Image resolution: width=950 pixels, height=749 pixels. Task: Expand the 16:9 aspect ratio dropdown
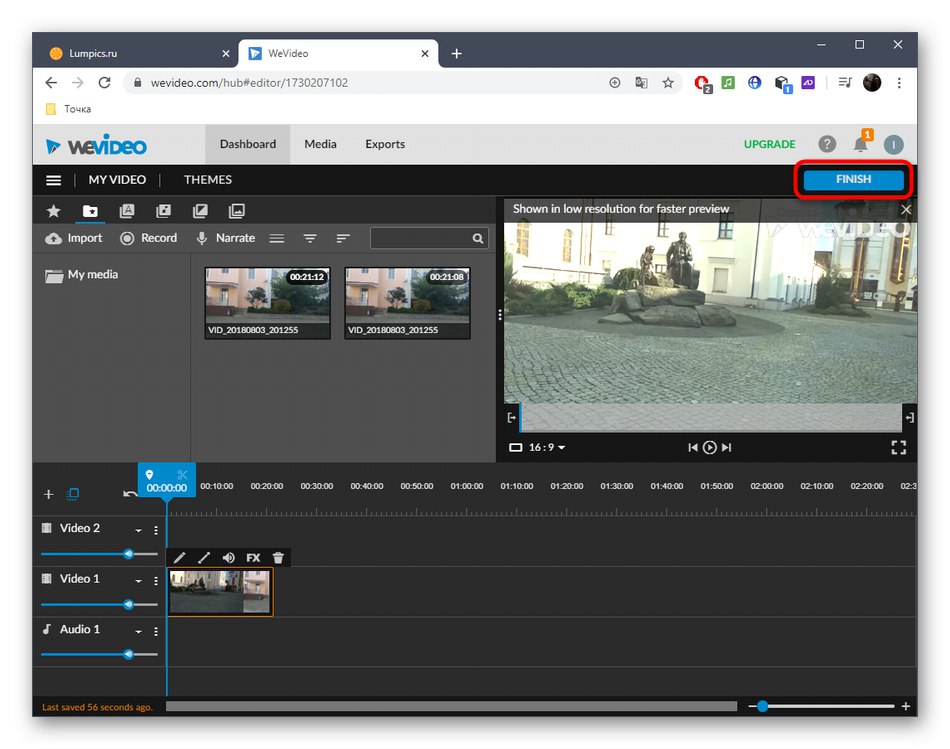coord(540,447)
